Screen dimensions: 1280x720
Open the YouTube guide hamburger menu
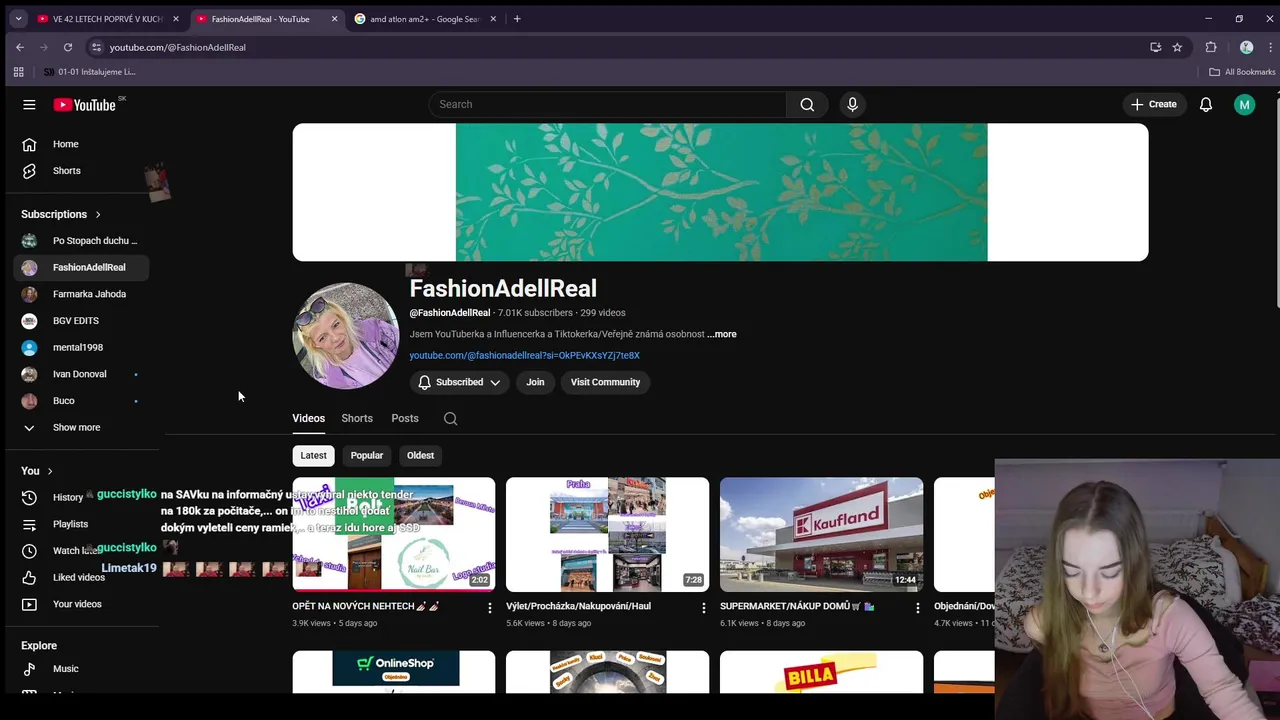pyautogui.click(x=29, y=104)
